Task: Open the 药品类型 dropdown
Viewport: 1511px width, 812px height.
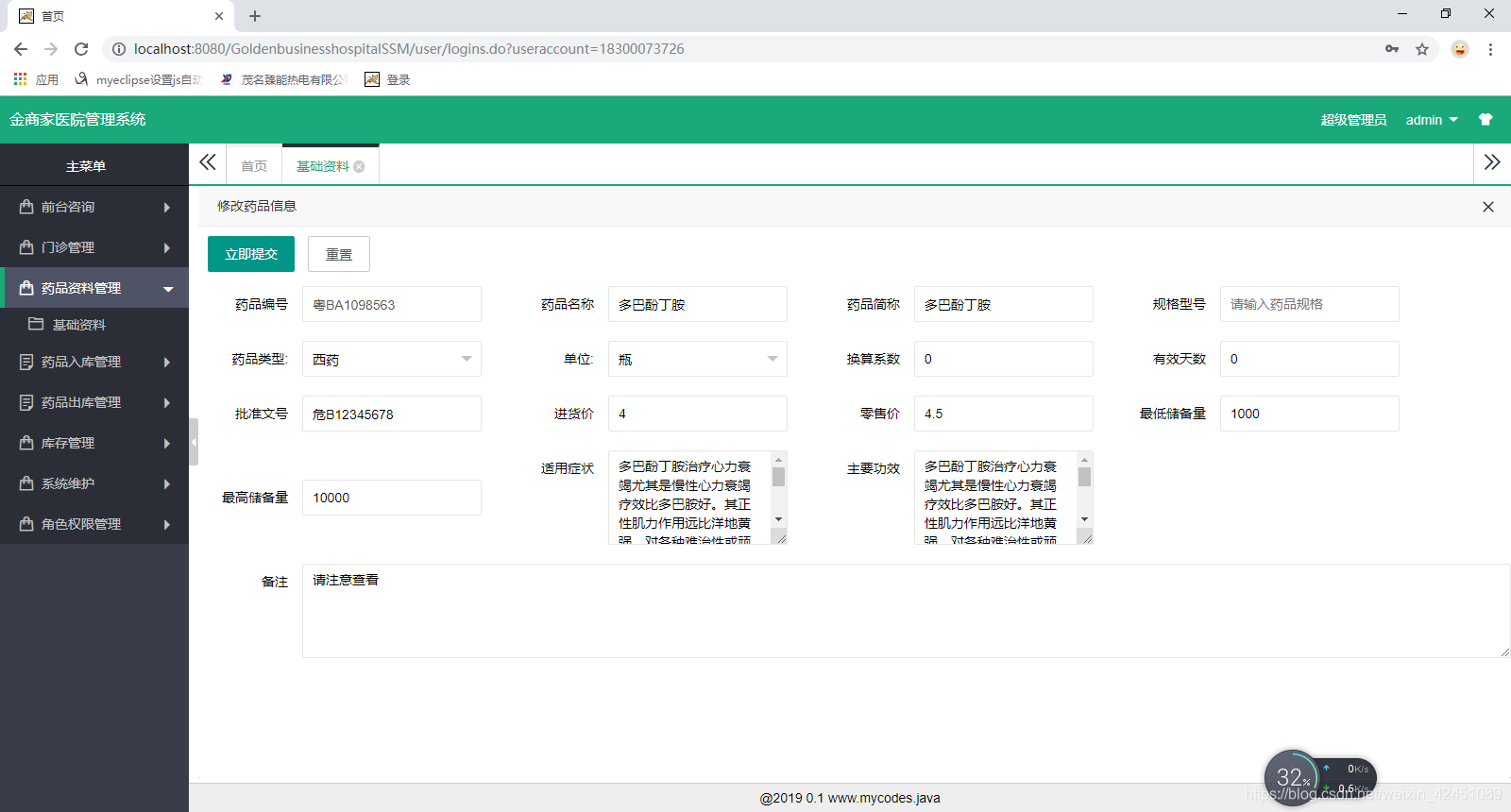Action: click(x=392, y=359)
